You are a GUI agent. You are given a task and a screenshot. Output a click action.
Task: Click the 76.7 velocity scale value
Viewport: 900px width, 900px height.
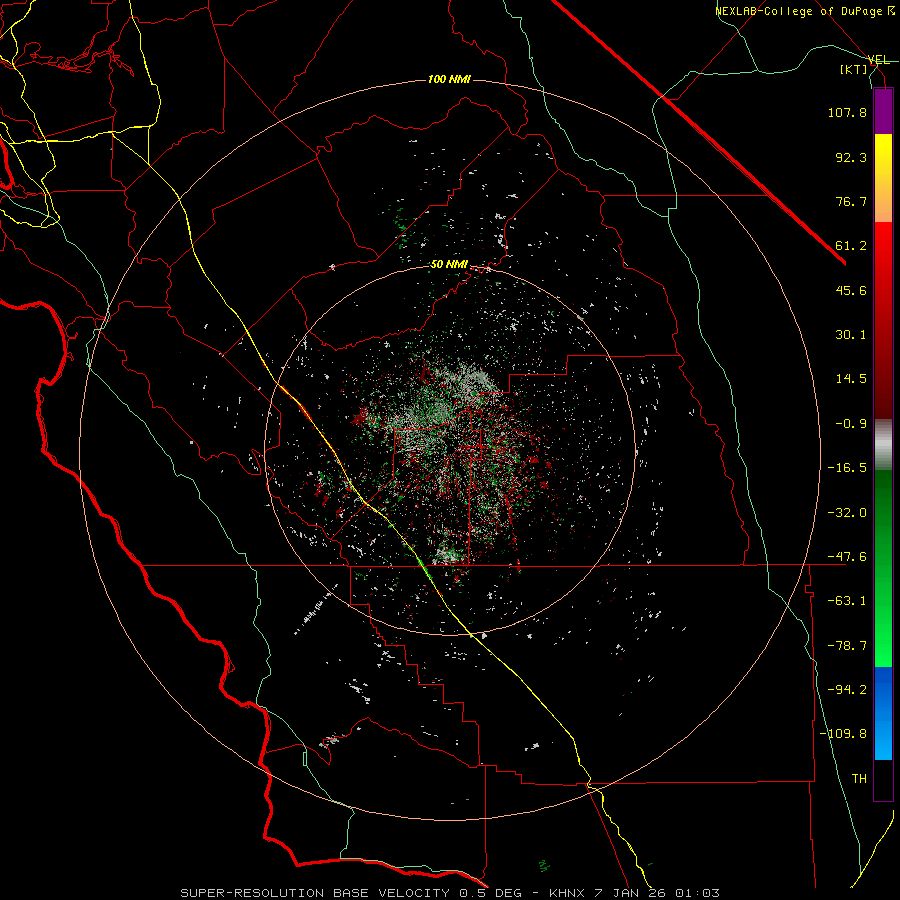click(851, 201)
